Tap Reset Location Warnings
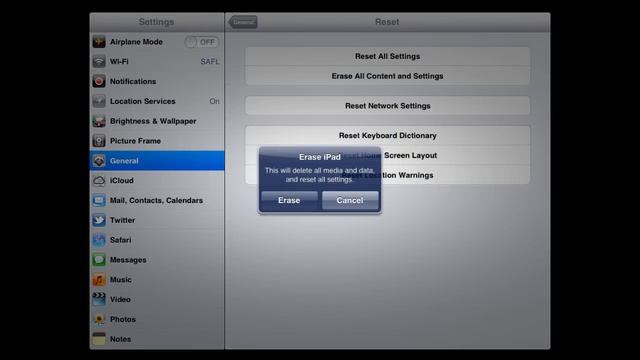The height and width of the screenshot is (360, 640). pyautogui.click(x=387, y=175)
